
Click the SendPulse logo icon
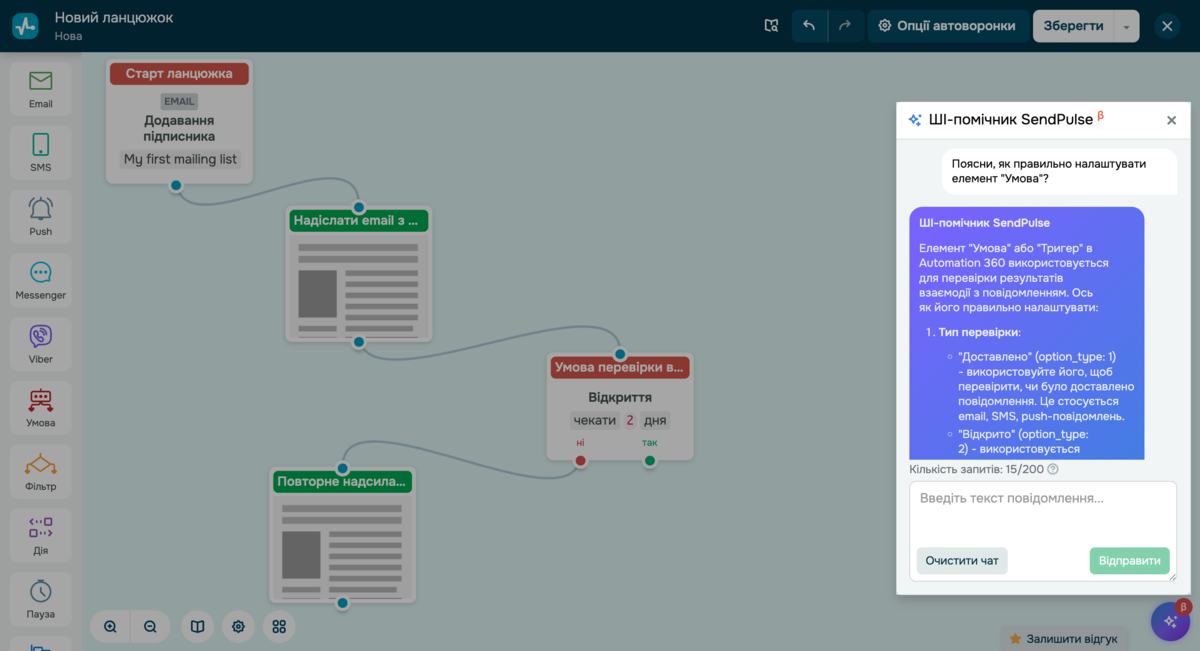point(25,26)
